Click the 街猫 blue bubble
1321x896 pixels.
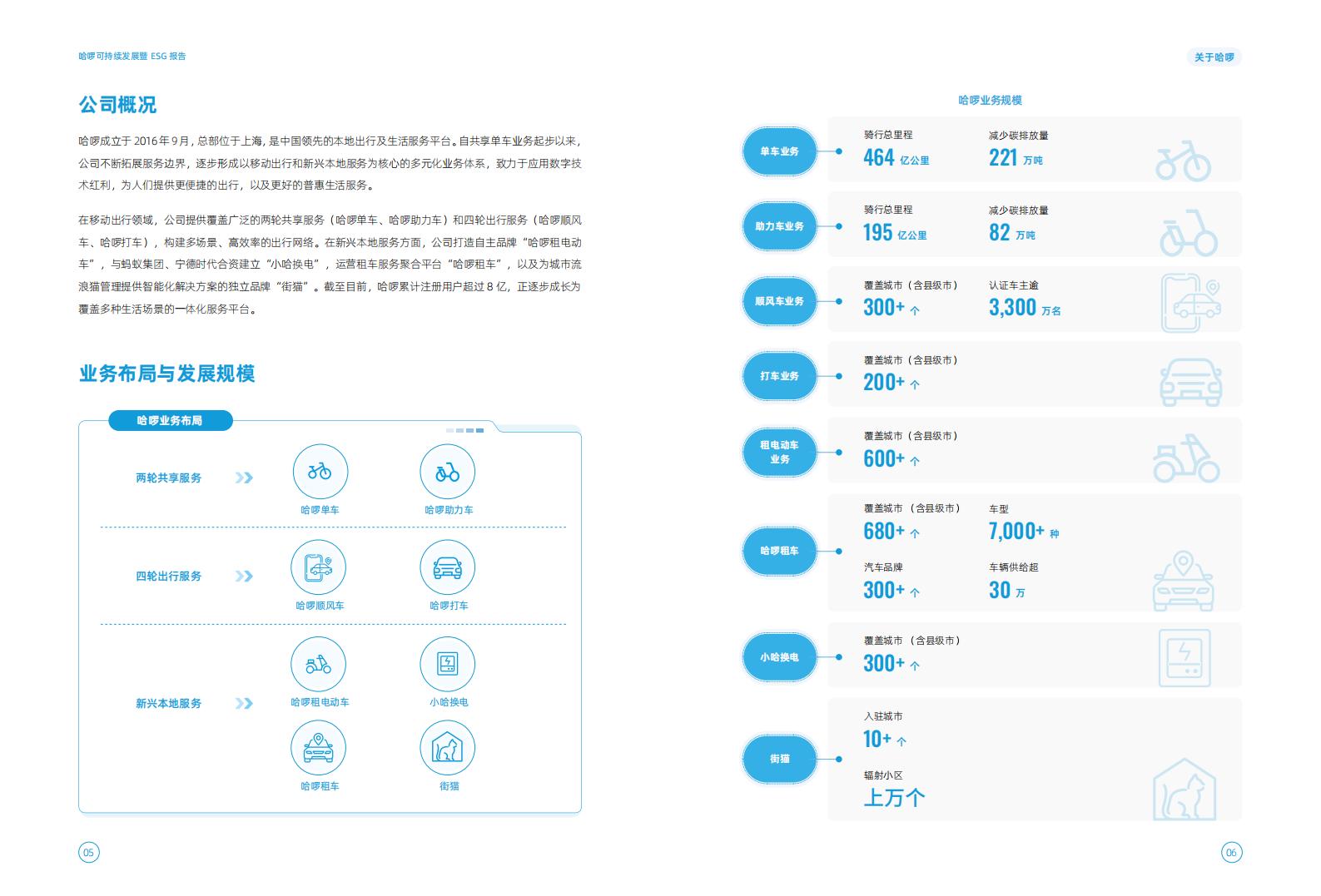[779, 759]
